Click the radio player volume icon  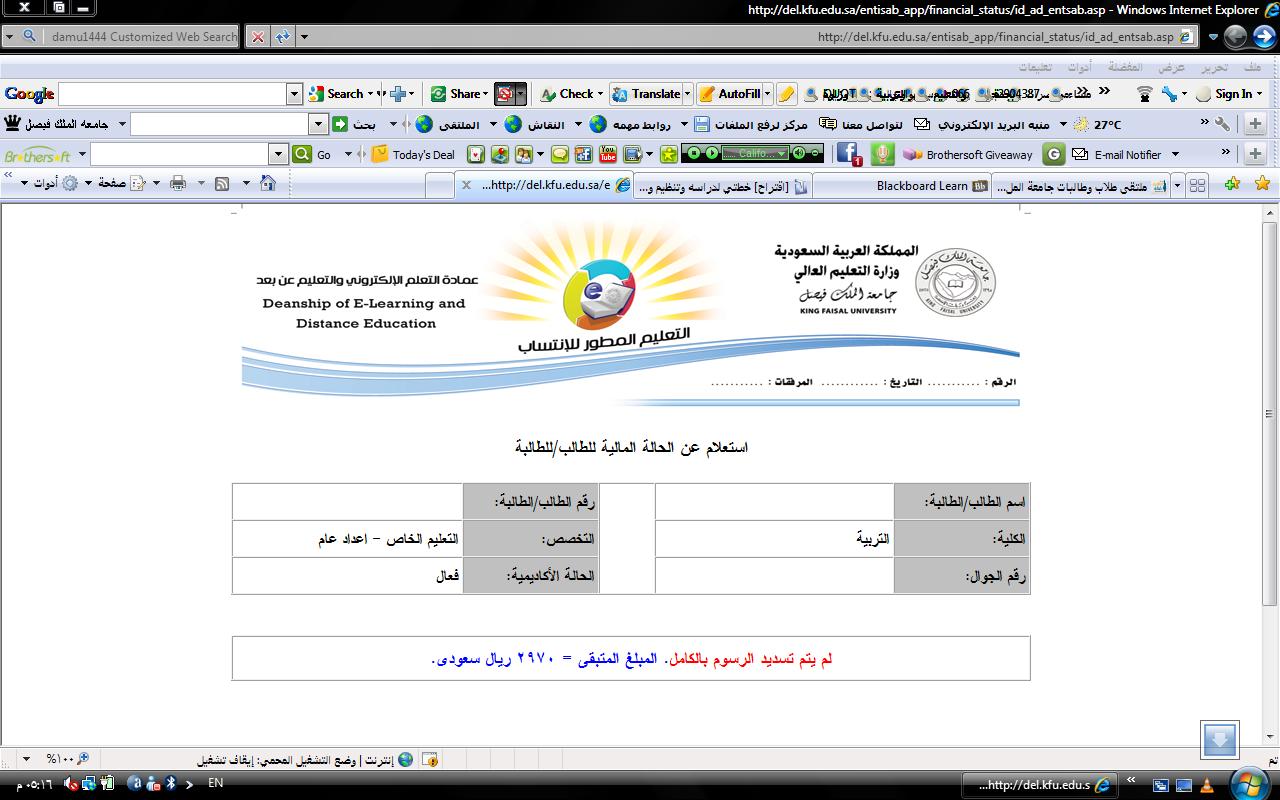798,153
